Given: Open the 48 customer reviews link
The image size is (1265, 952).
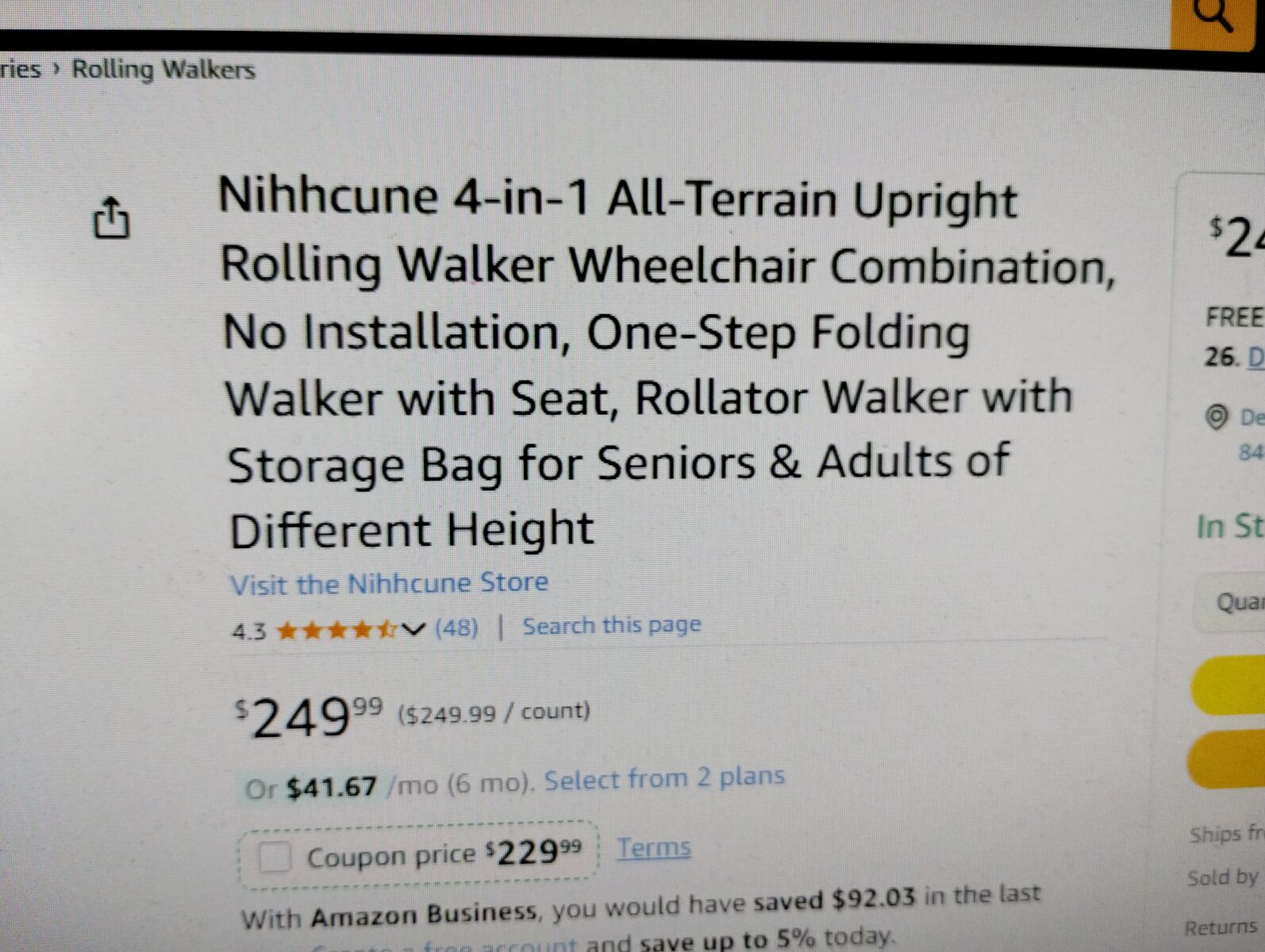Looking at the screenshot, I should coord(456,628).
